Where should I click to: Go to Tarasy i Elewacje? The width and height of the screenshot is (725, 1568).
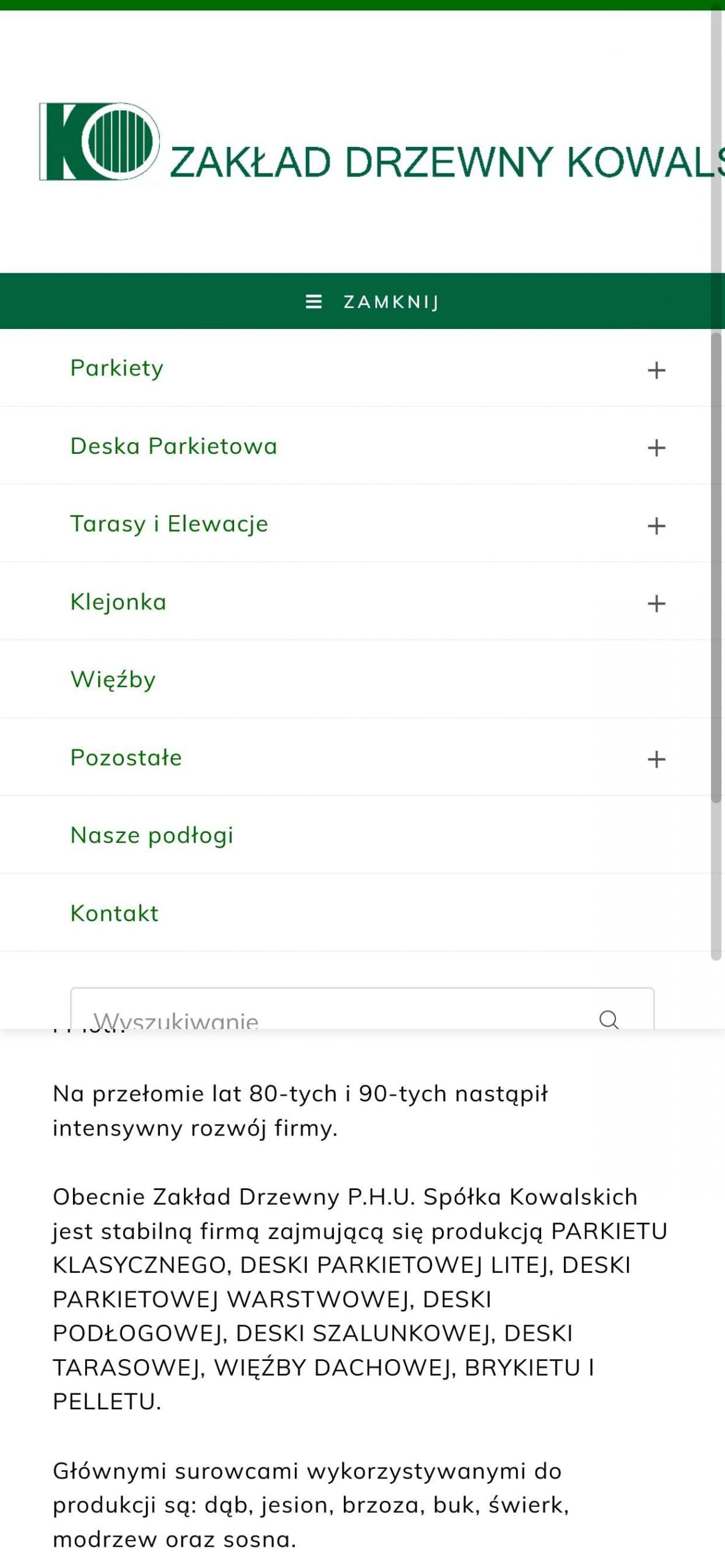pyautogui.click(x=169, y=524)
